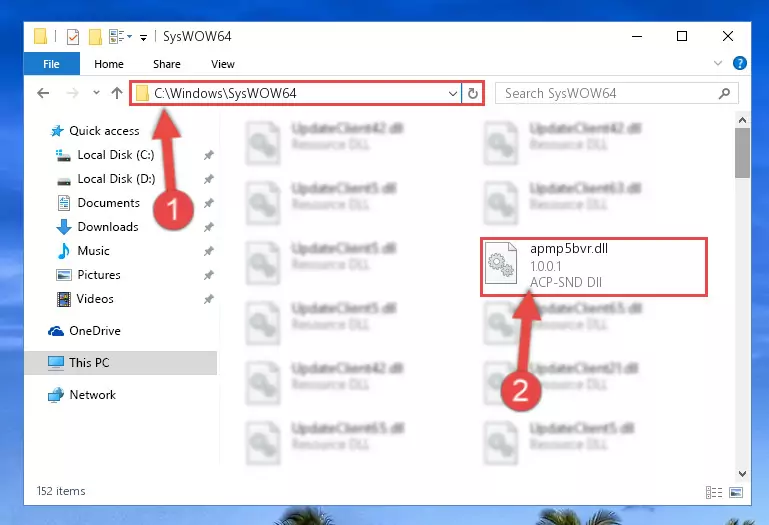Click the apmp5bvr.dll gear file icon
Image resolution: width=769 pixels, height=525 pixels.
tap(501, 263)
